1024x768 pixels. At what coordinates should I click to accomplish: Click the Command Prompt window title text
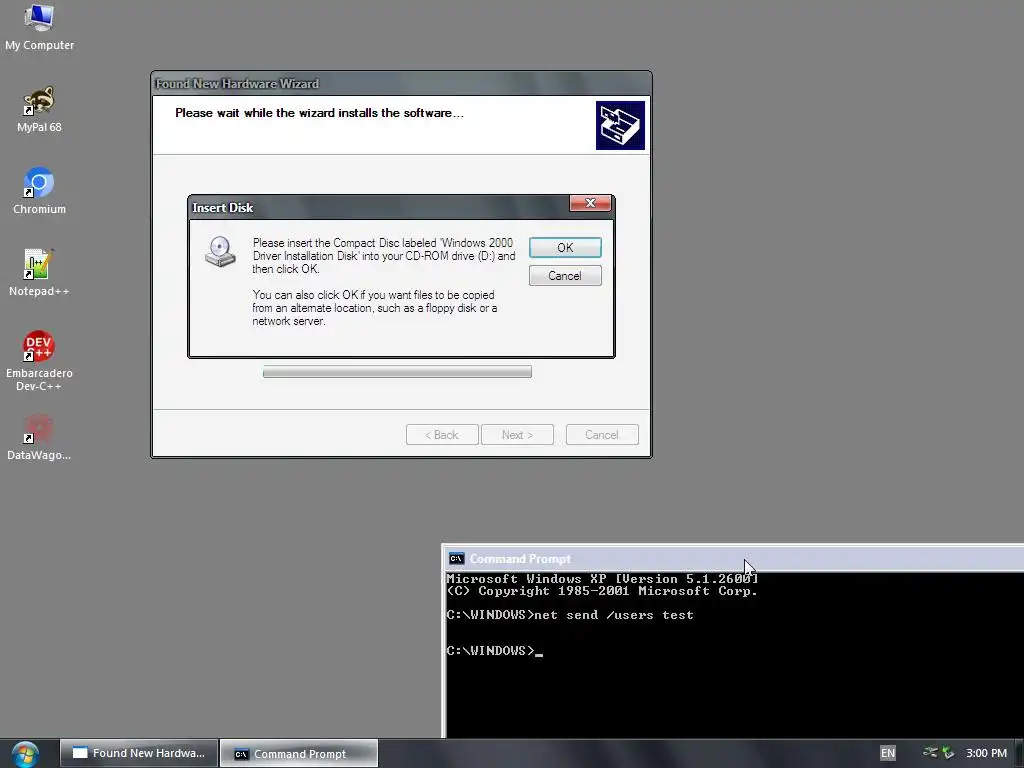(520, 559)
